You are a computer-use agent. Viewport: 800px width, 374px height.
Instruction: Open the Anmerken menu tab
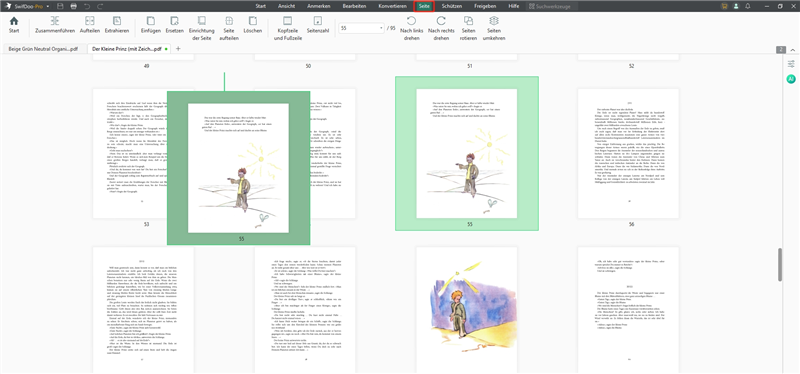pyautogui.click(x=319, y=6)
